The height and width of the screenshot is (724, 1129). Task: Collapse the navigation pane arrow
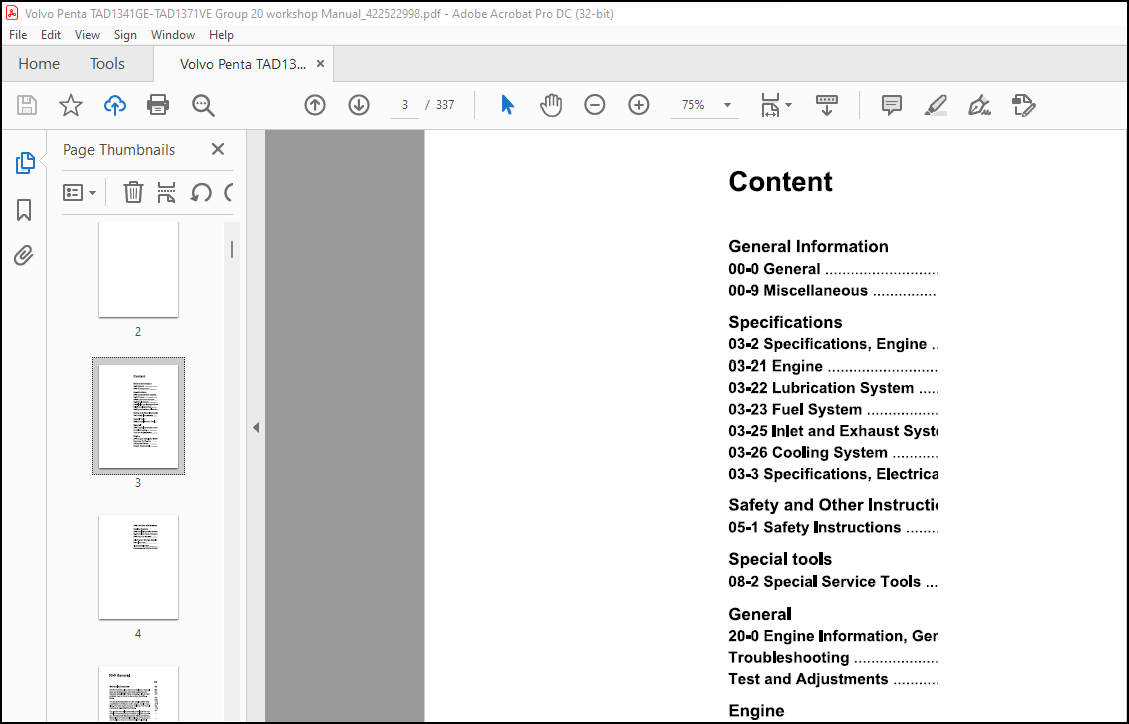[x=256, y=427]
